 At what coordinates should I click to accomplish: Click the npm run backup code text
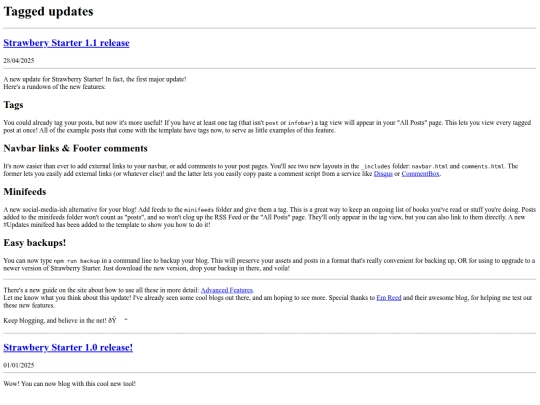(x=77, y=261)
